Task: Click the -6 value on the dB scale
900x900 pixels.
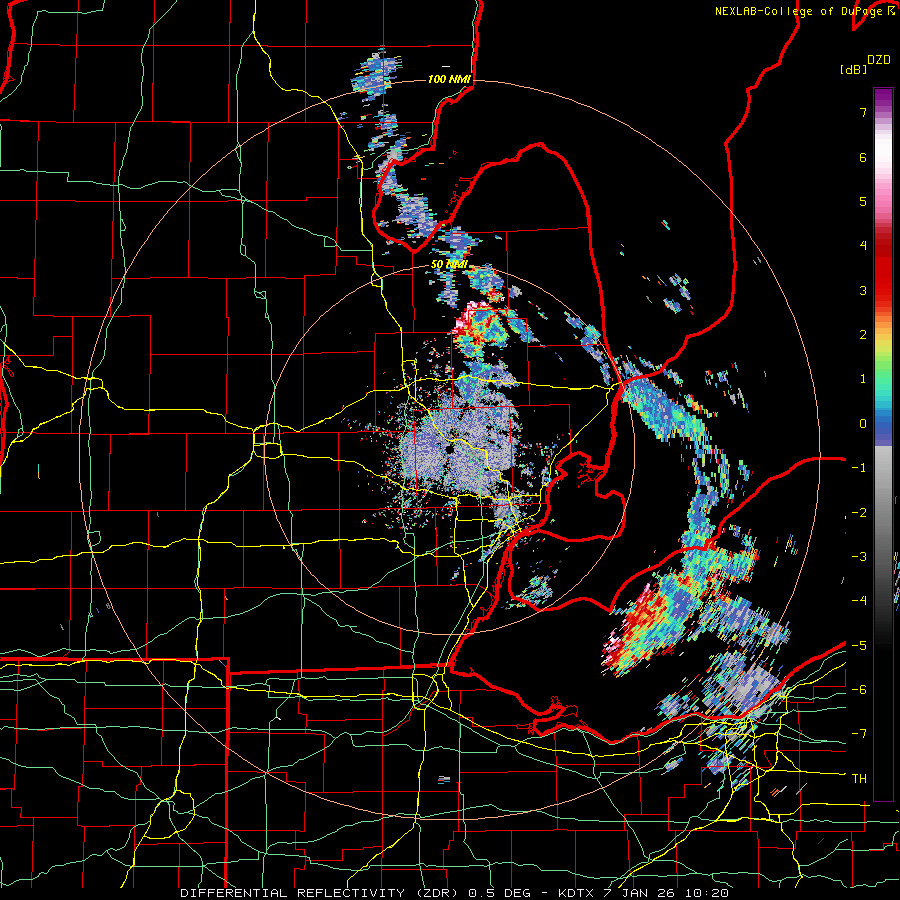Action: point(859,690)
